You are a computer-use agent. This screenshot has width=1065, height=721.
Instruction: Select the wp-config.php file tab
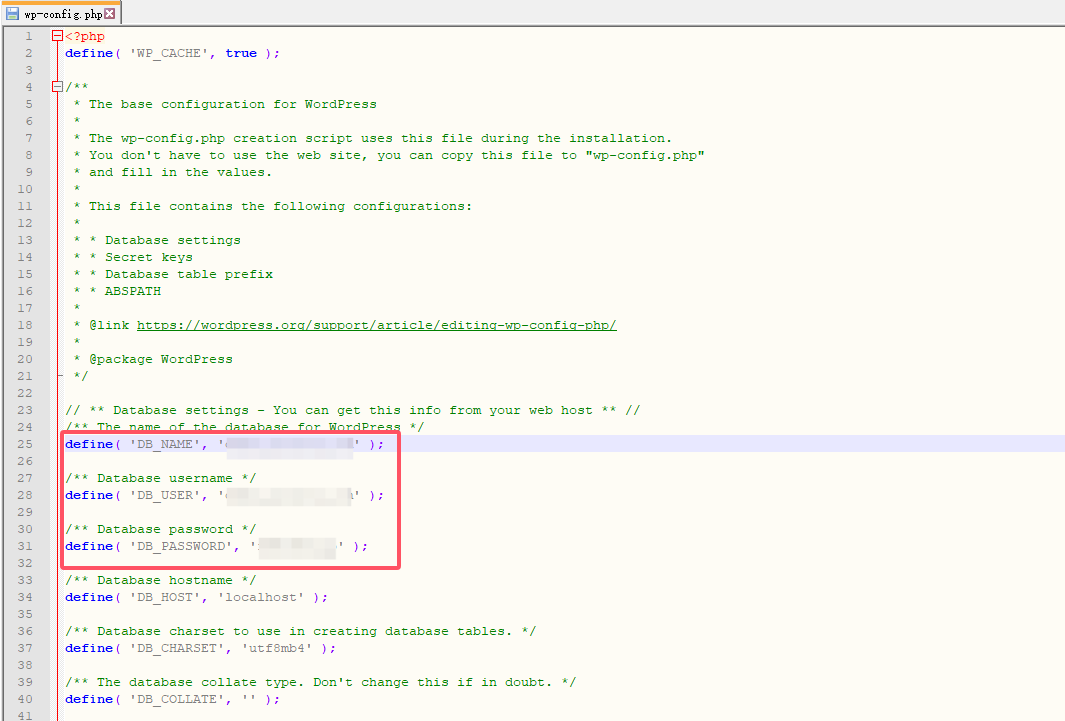(x=62, y=14)
